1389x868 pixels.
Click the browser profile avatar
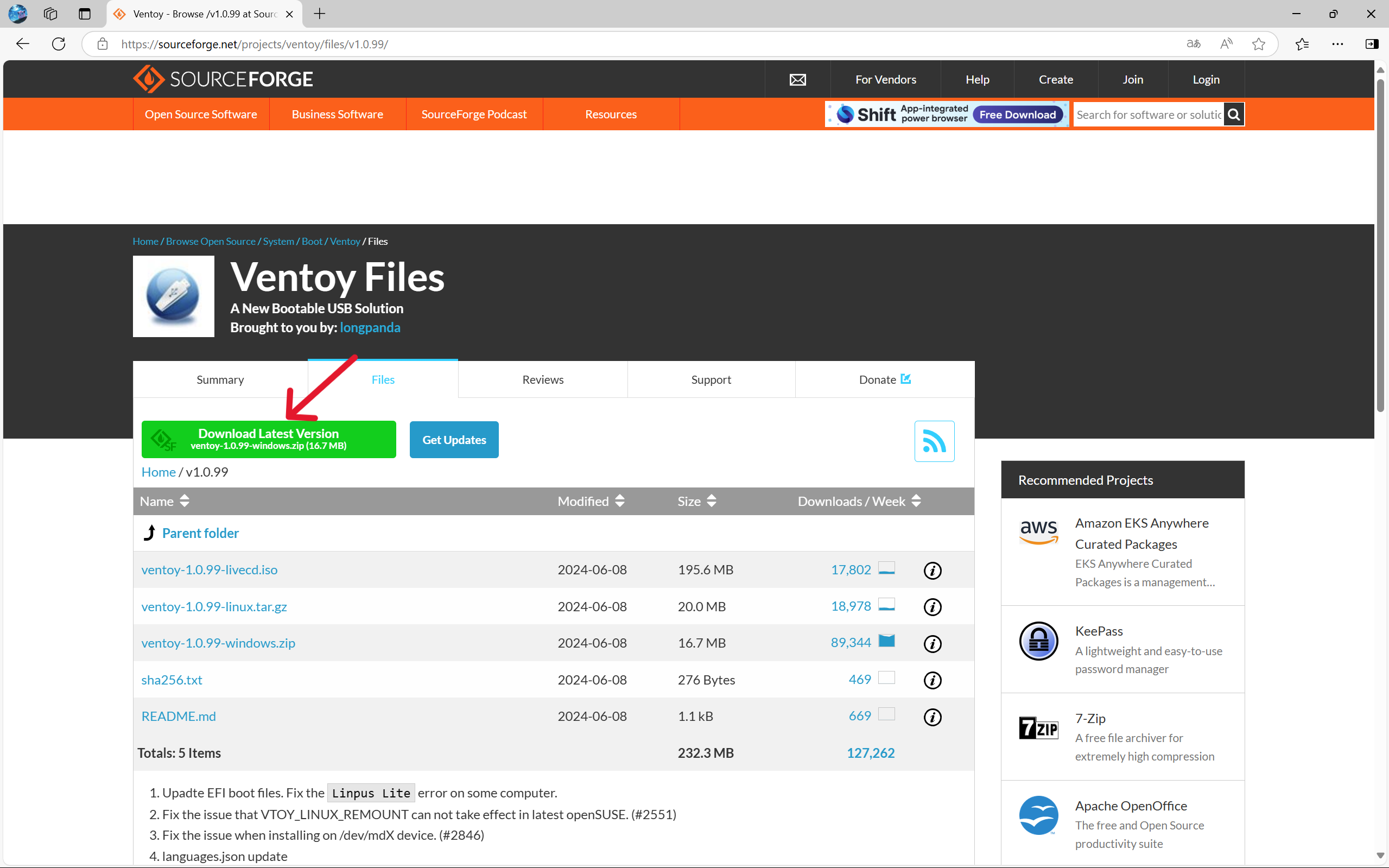pyautogui.click(x=18, y=14)
